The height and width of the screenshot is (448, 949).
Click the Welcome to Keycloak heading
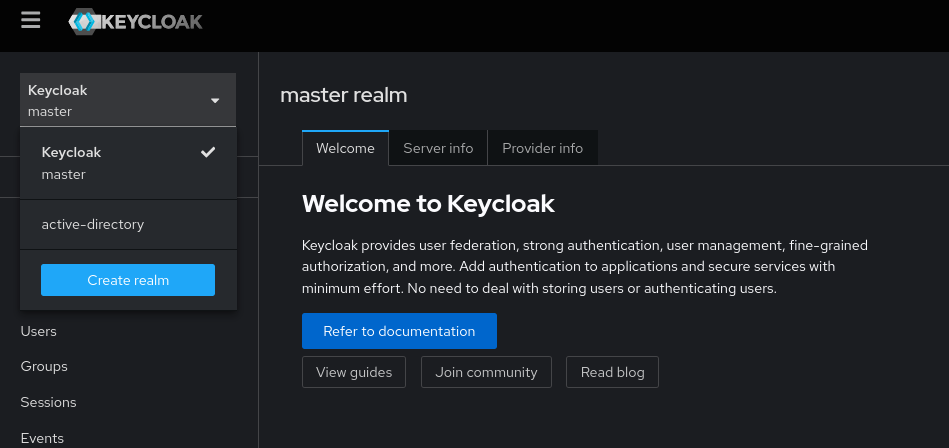pos(429,204)
